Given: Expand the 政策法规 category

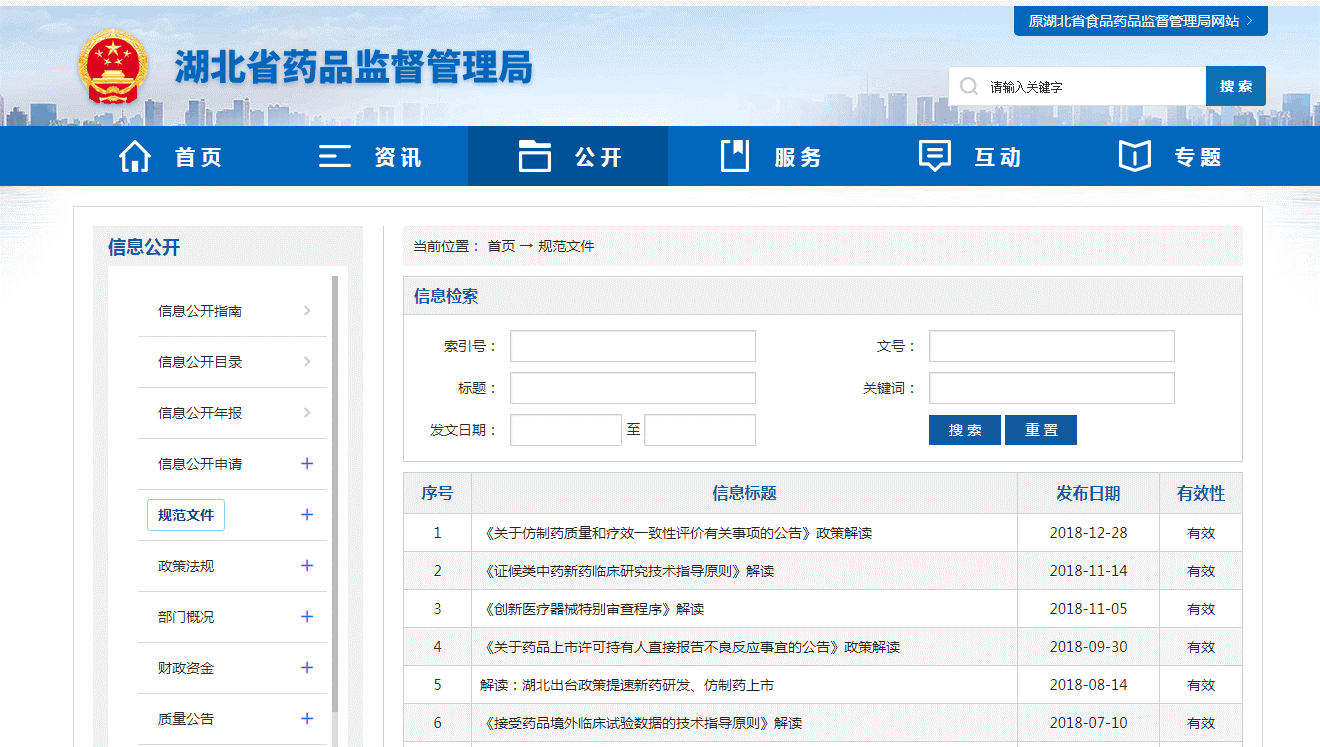Looking at the screenshot, I should tap(307, 566).
